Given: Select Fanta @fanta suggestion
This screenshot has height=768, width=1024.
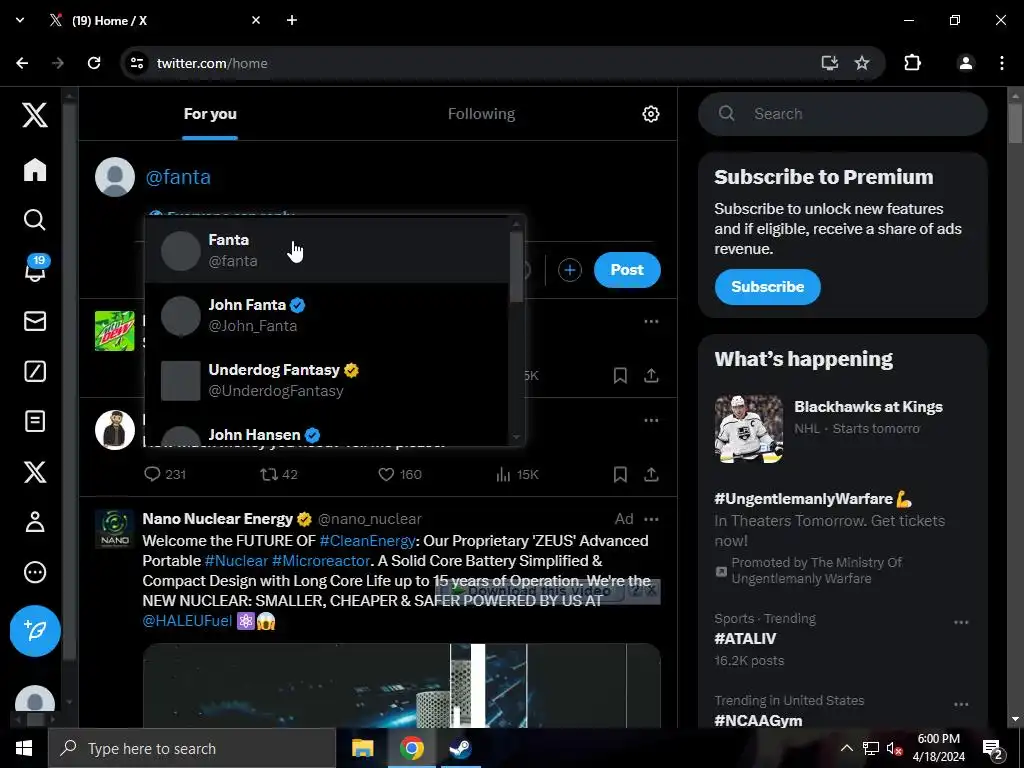Looking at the screenshot, I should pos(327,250).
